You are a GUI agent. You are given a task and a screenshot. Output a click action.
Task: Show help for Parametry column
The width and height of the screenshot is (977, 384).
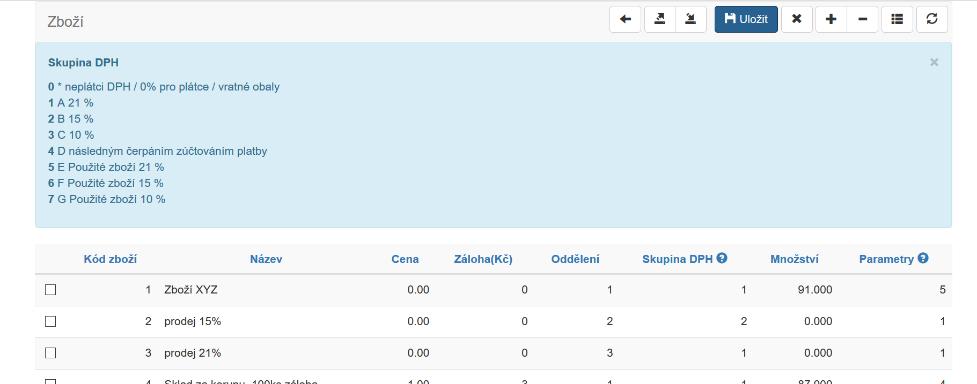pyautogui.click(x=923, y=258)
